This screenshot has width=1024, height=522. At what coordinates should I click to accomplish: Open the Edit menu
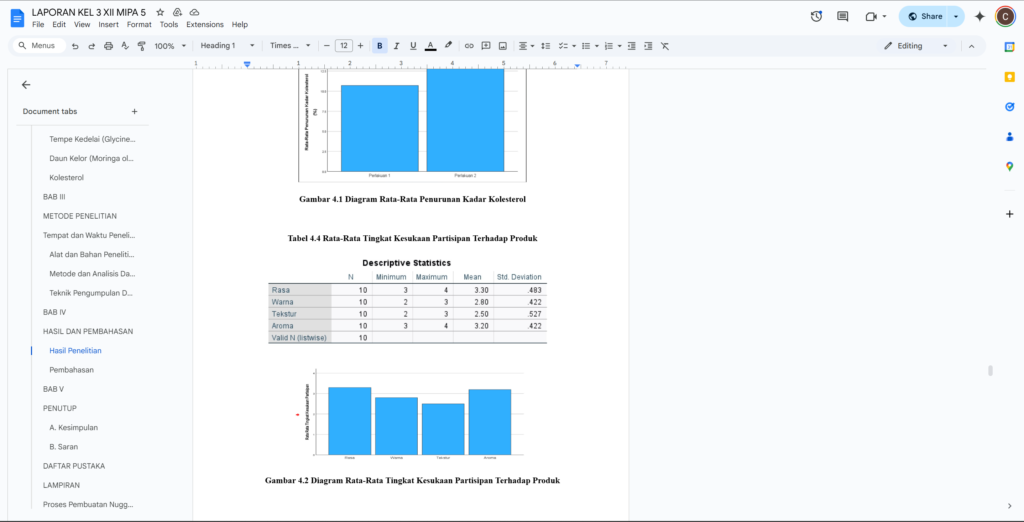click(59, 24)
